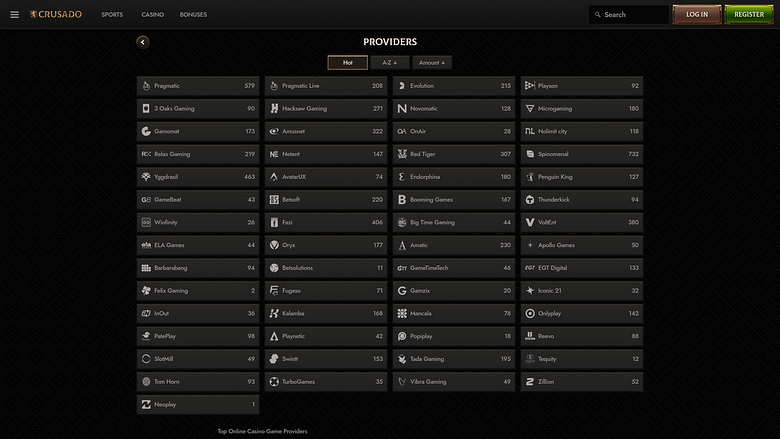Click the Booming Games B icon
Image resolution: width=780 pixels, height=439 pixels.
(x=402, y=200)
